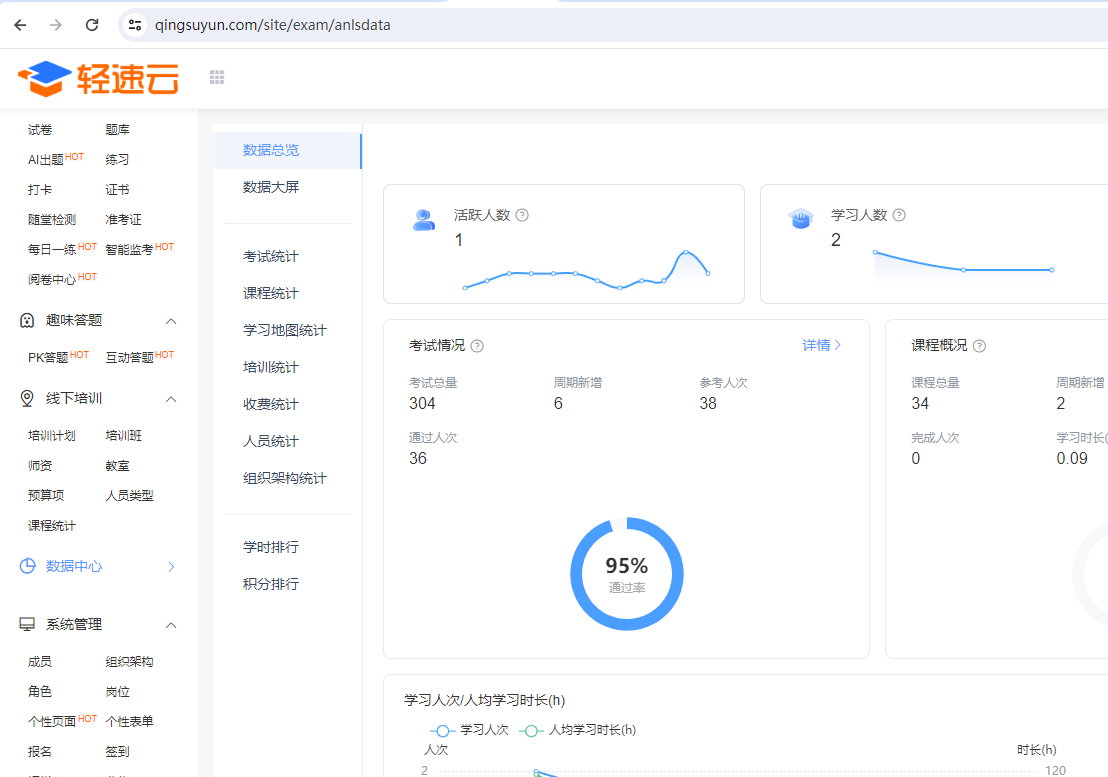Toggle 人均学习时长(h) legend series
The image size is (1108, 777).
click(x=579, y=730)
